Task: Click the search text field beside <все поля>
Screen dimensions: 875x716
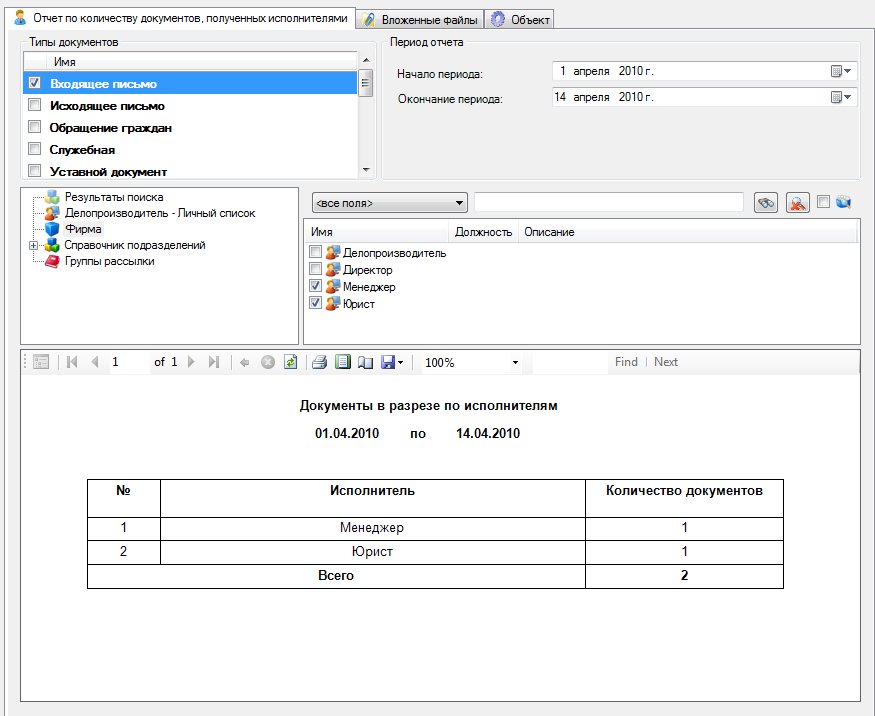Action: click(x=608, y=203)
